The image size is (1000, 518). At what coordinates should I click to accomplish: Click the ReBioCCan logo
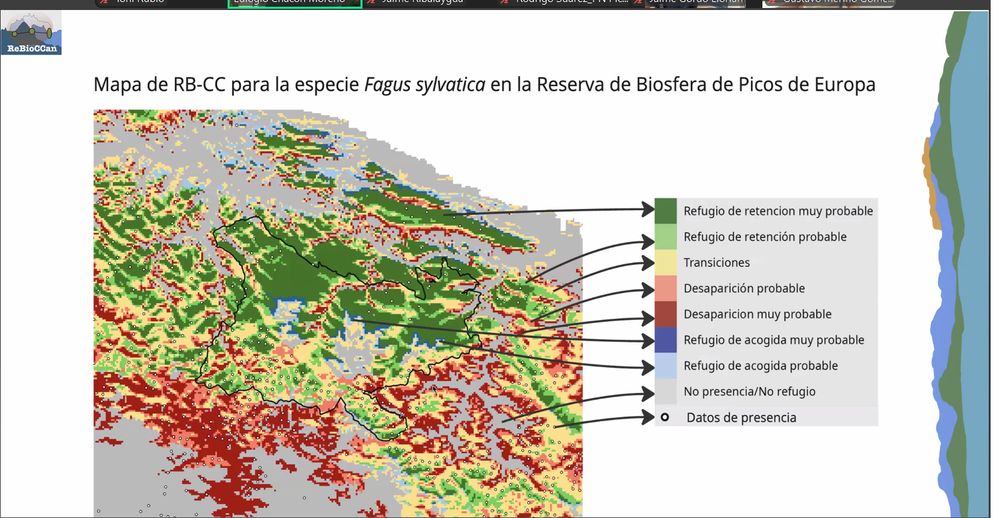tap(31, 33)
